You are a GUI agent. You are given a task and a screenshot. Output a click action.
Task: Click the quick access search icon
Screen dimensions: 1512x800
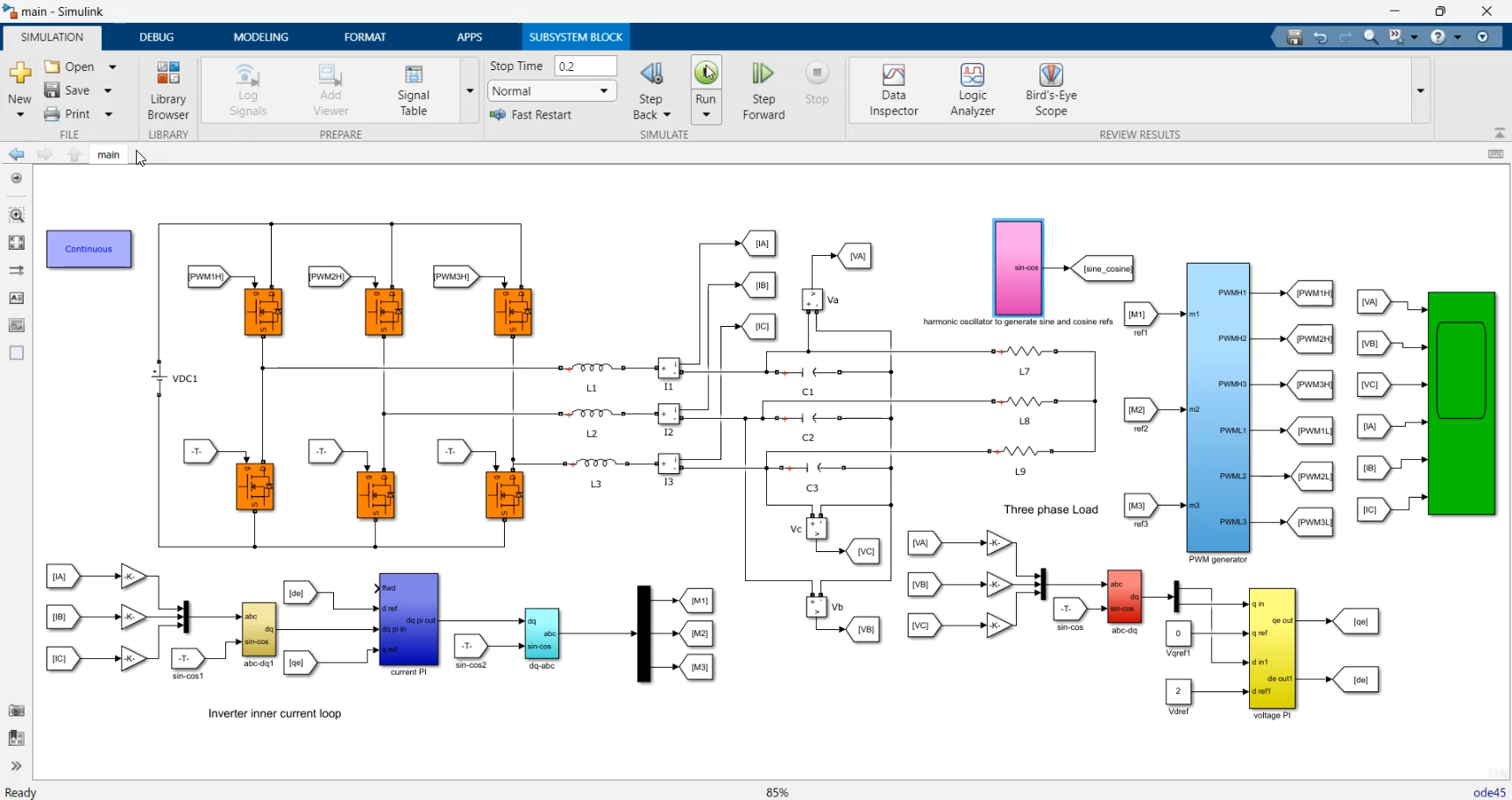point(1371,37)
